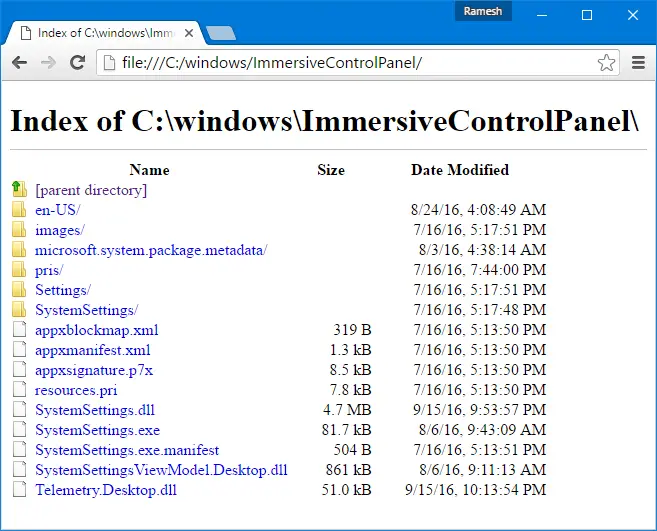Screen dimensions: 657x531
Task: Click the folder icon beside Settings
Action: tap(19, 290)
